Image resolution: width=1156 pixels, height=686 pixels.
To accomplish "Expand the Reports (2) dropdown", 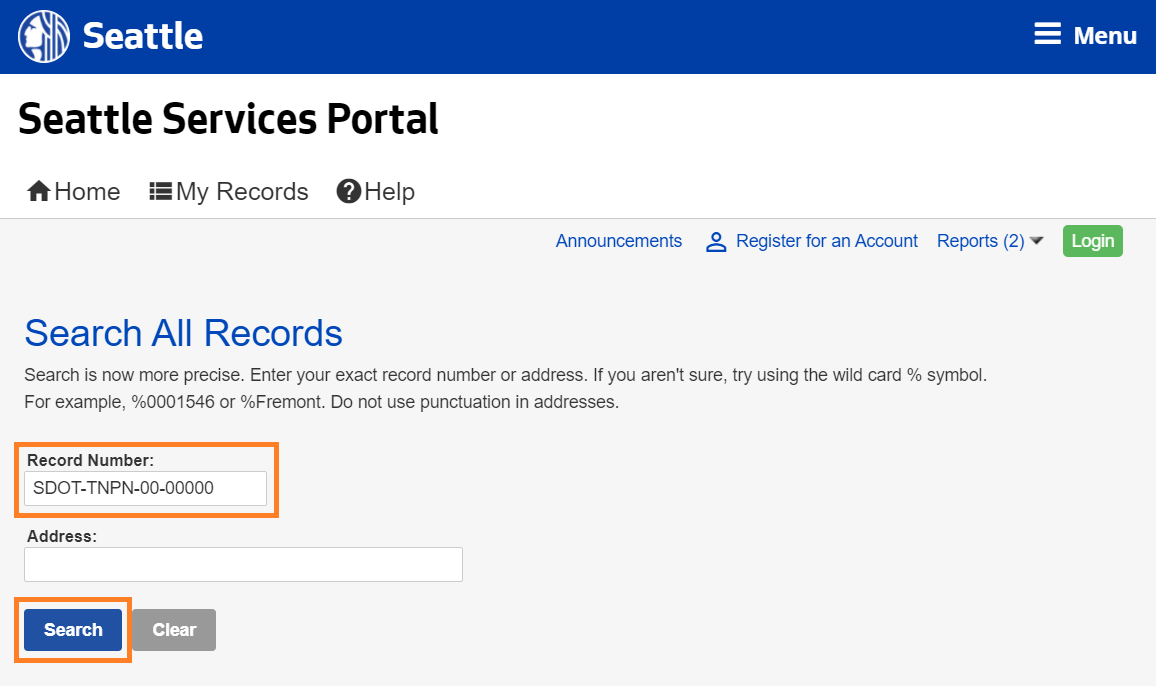I will [981, 241].
